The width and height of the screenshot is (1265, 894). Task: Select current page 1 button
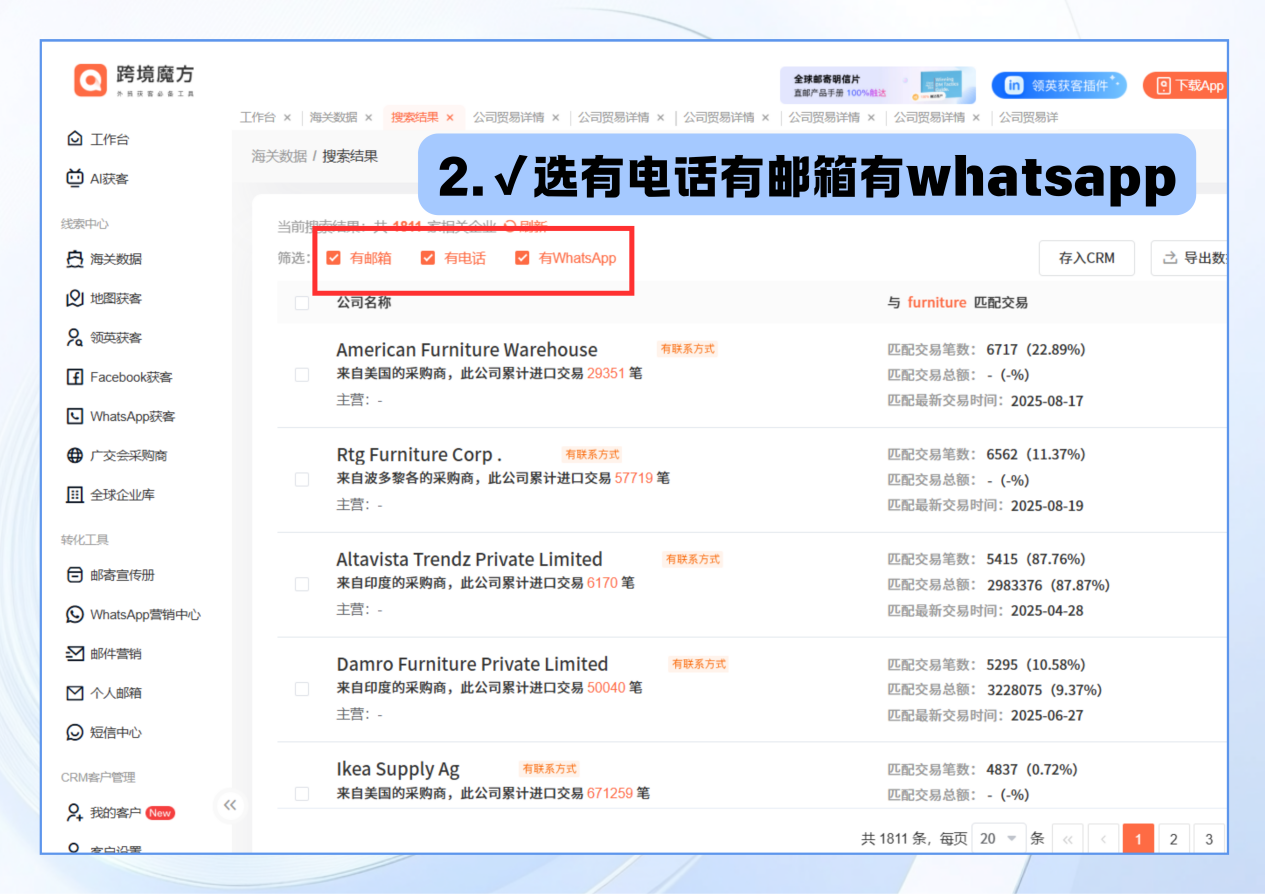(x=1138, y=839)
